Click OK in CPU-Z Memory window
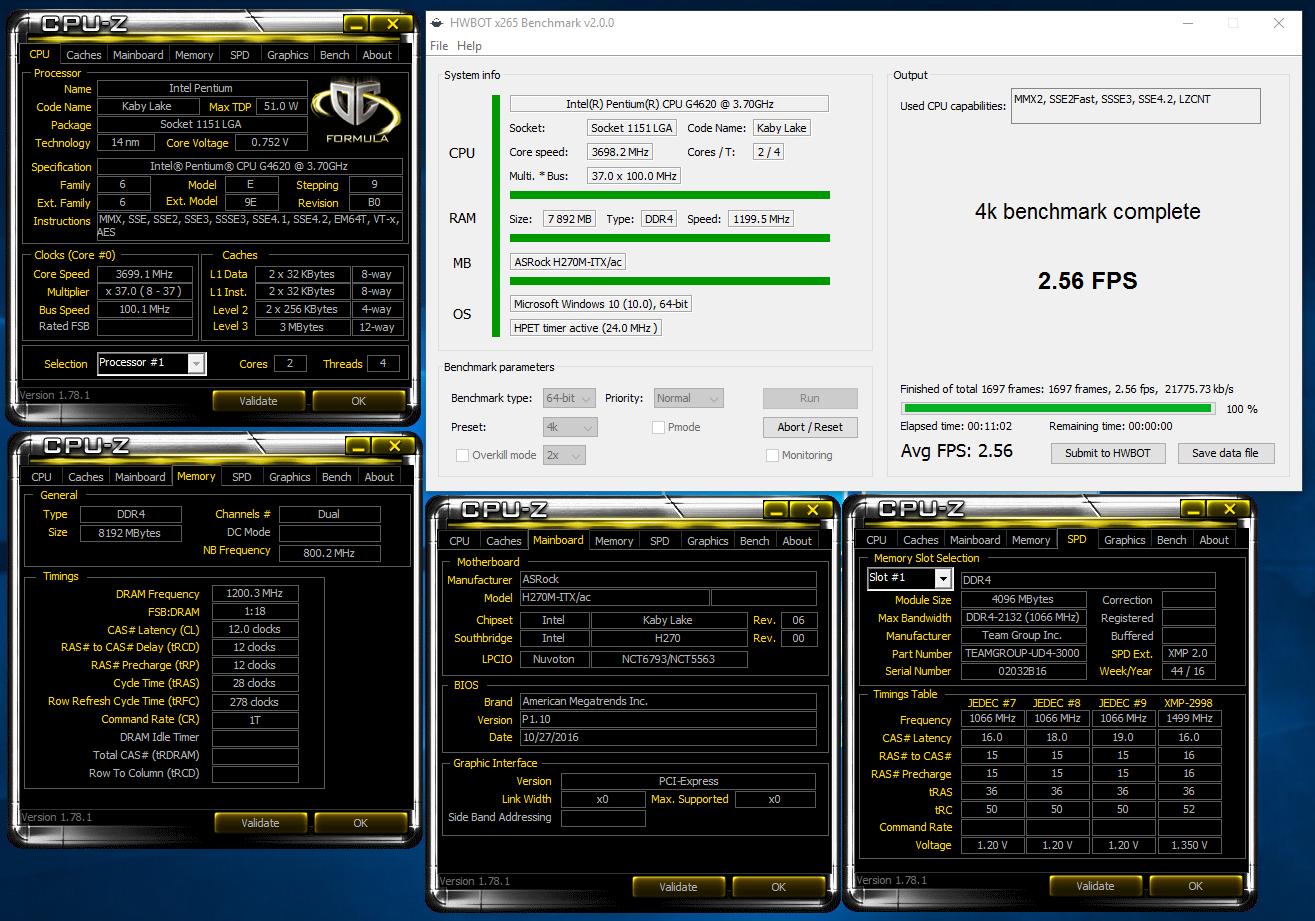The height and width of the screenshot is (921, 1315). pos(361,823)
